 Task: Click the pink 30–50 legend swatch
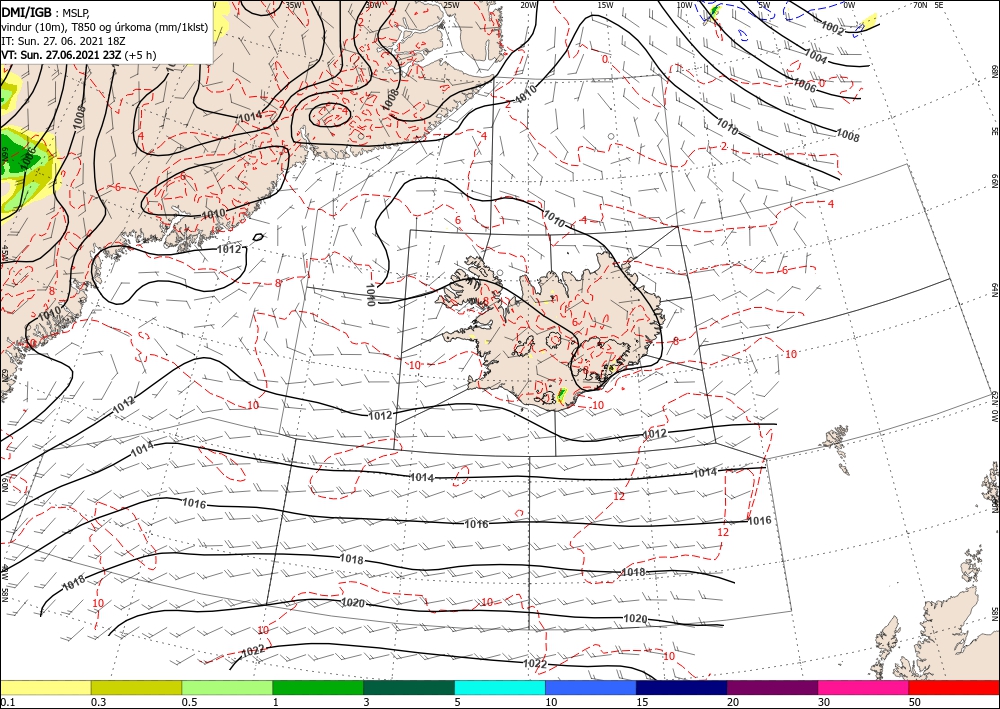(864, 687)
